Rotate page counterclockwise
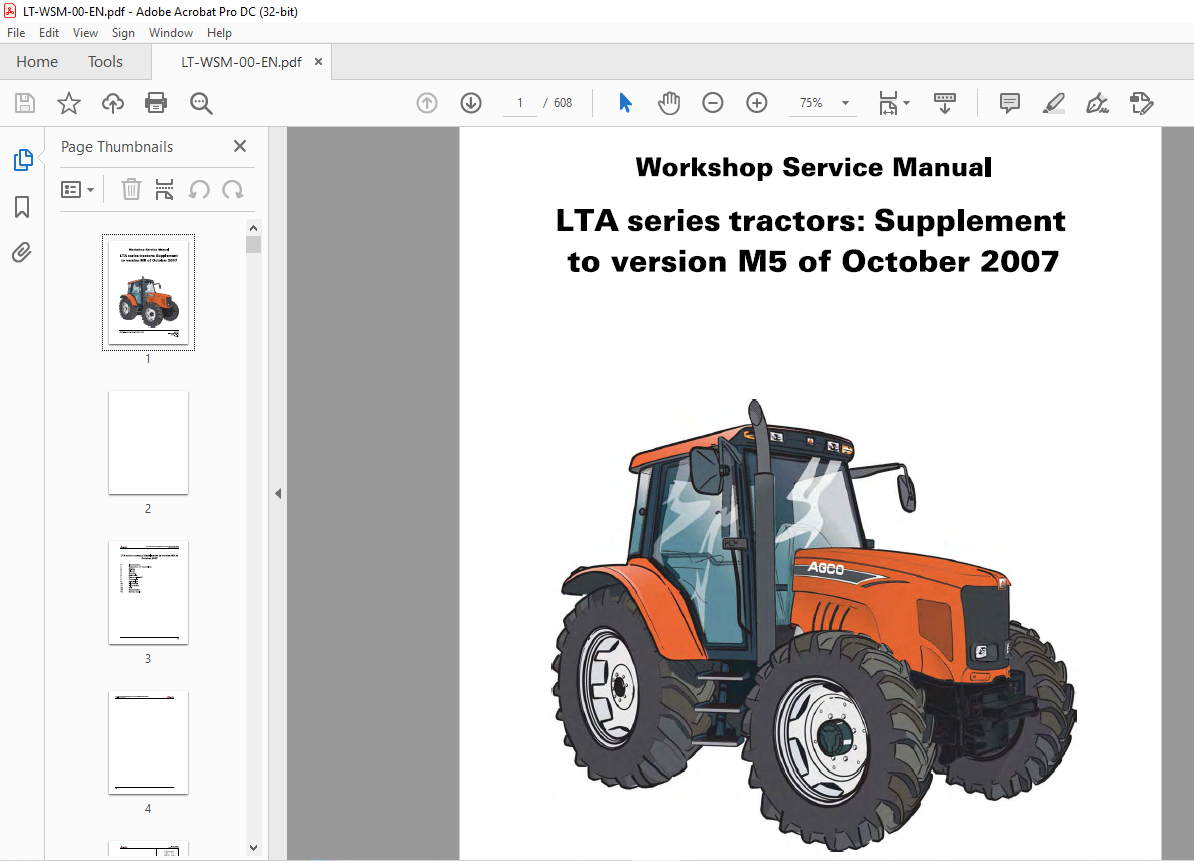 click(200, 189)
